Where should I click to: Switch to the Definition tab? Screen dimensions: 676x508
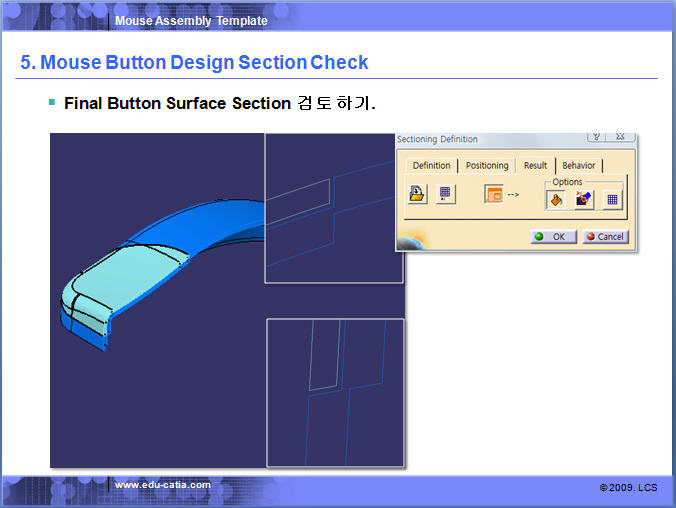click(x=431, y=165)
